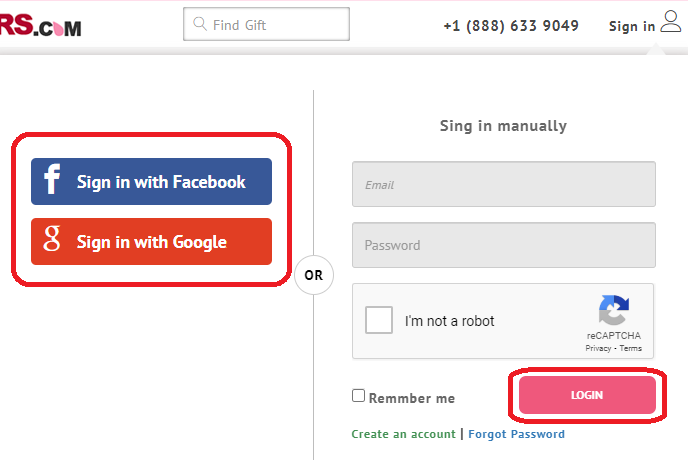Click the "Sign in with Facebook" text
The image size is (688, 472).
pos(161,182)
